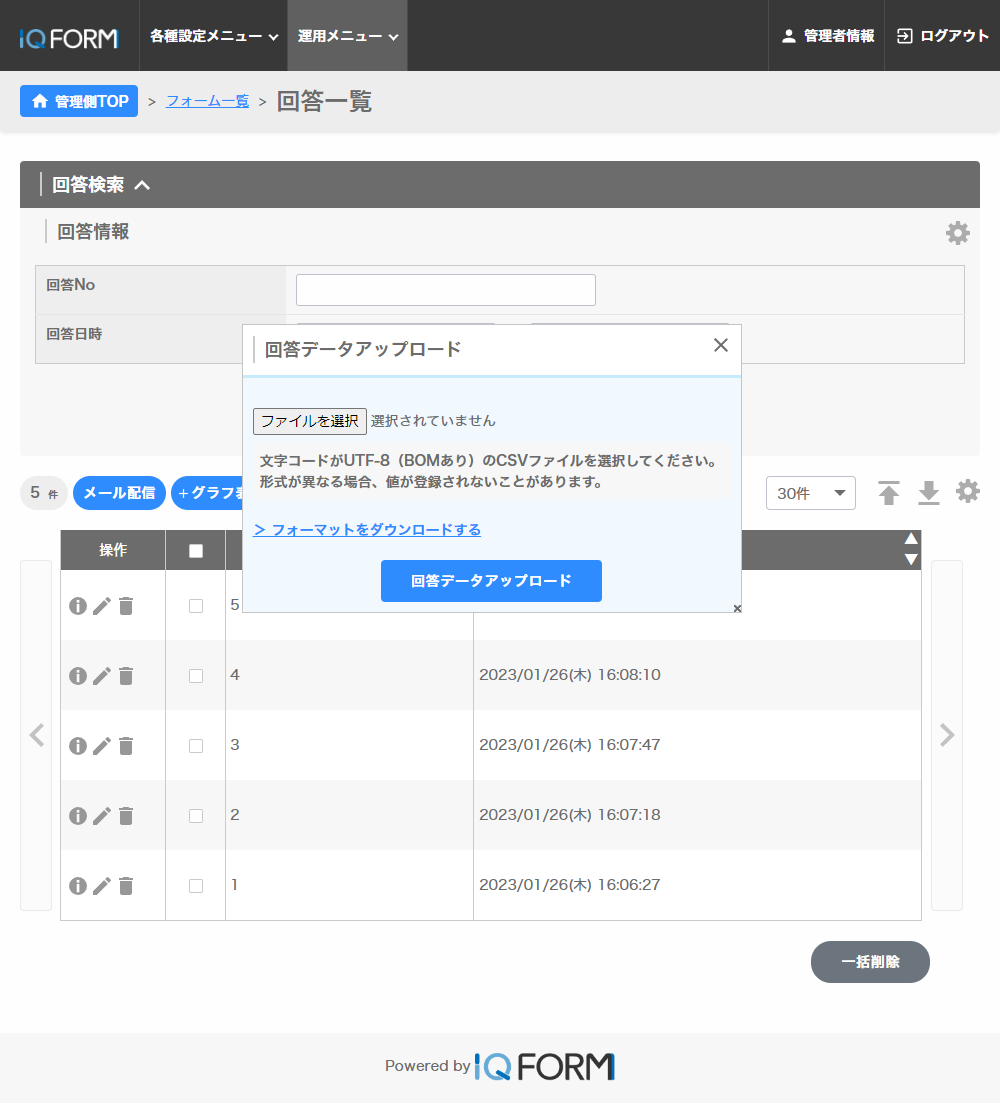Open list settings gear beside download icon
1000x1103 pixels.
[968, 492]
